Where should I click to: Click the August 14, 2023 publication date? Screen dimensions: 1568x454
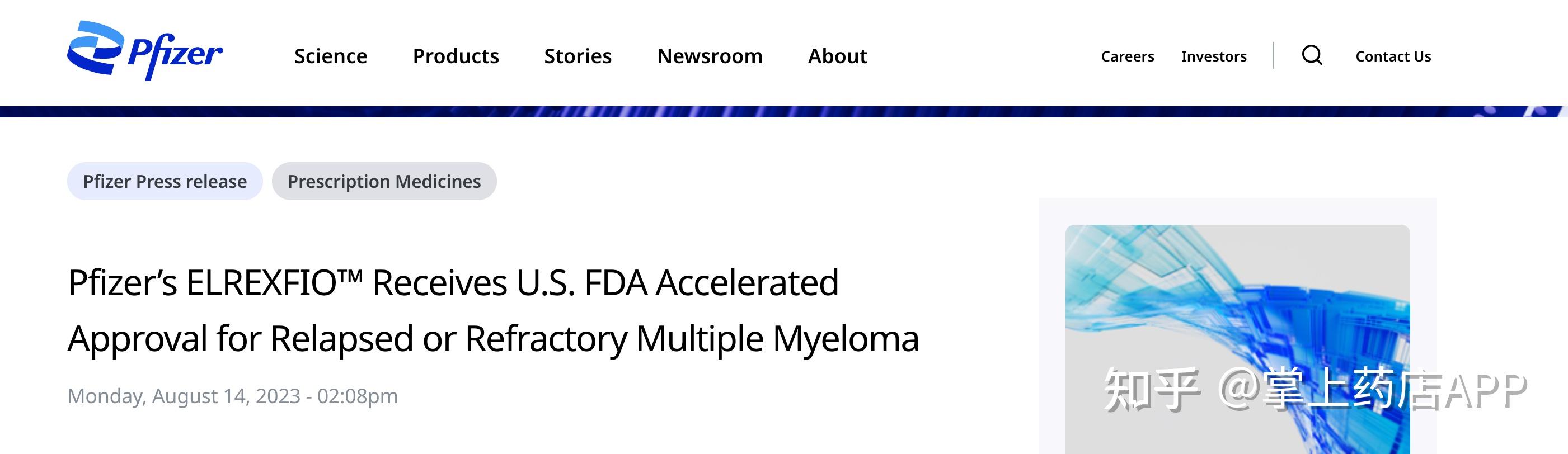233,396
